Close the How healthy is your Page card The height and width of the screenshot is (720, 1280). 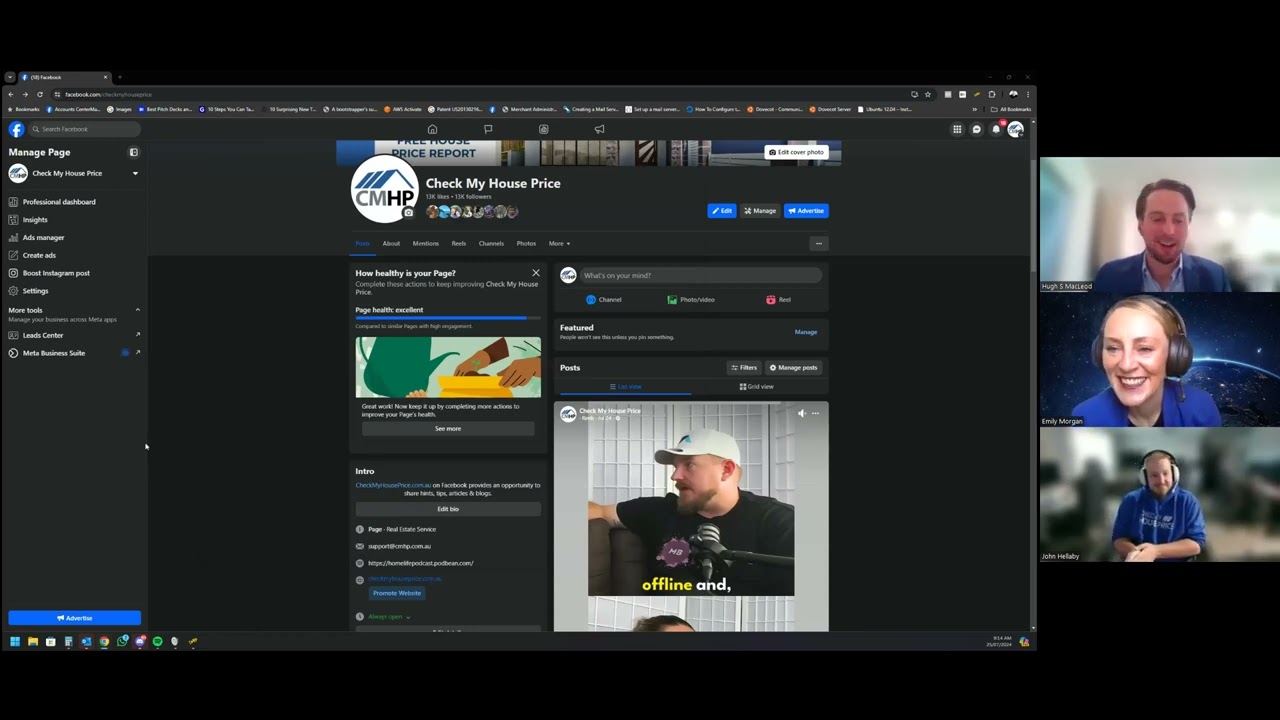point(535,273)
